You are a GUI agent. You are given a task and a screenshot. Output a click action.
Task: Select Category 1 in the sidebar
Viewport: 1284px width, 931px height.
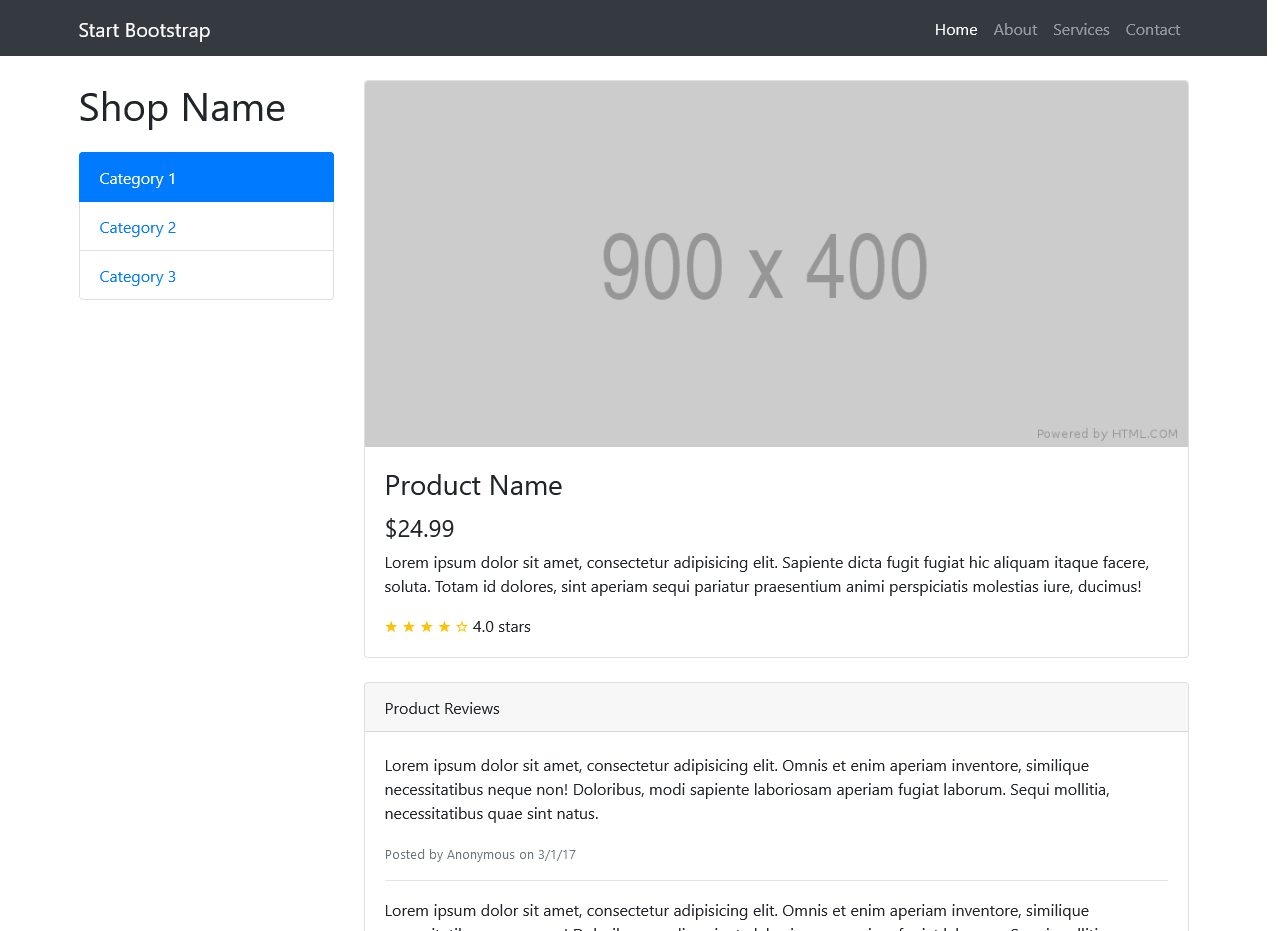pyautogui.click(x=206, y=178)
